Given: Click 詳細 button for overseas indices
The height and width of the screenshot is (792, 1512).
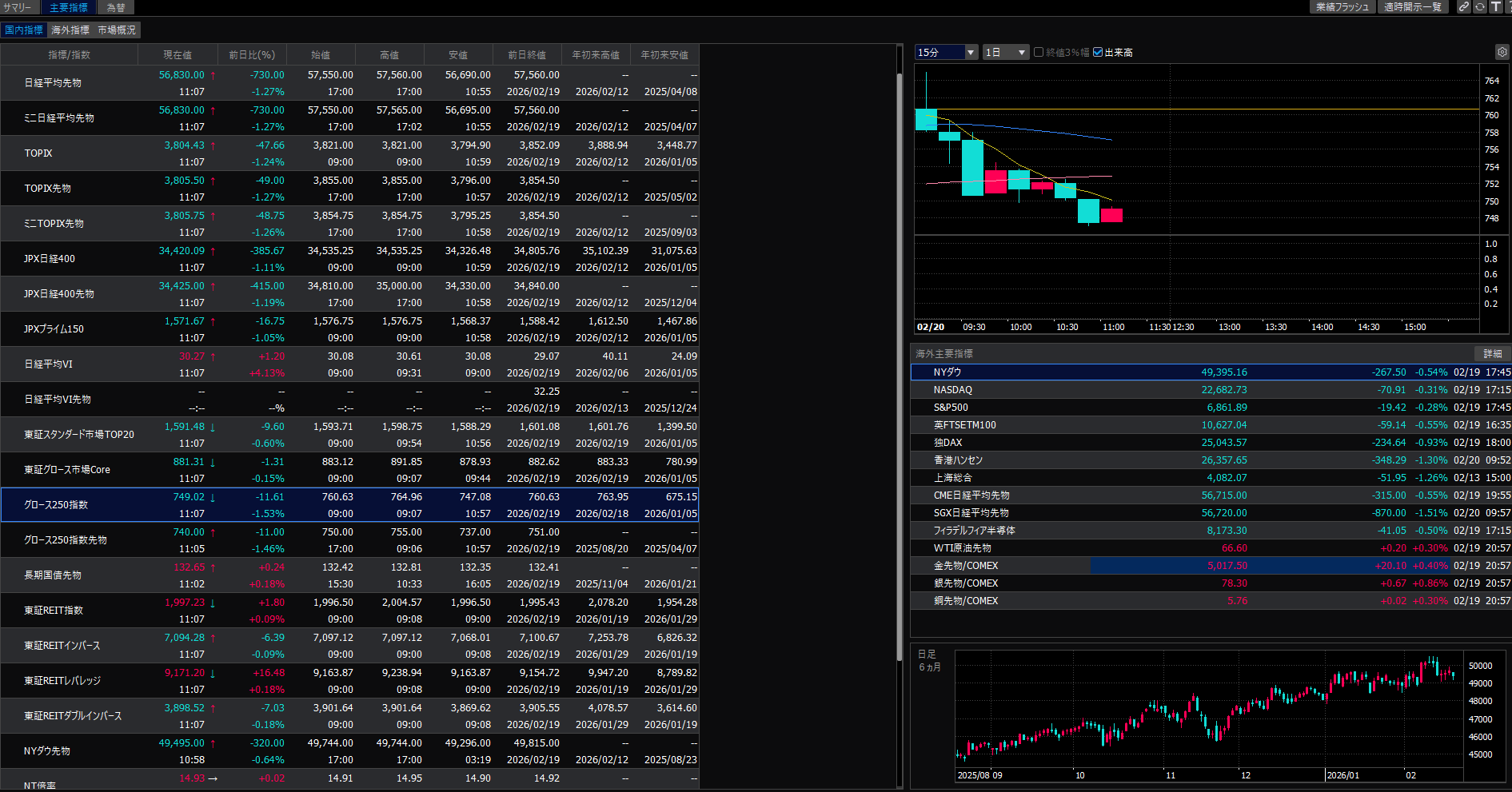Looking at the screenshot, I should point(1492,353).
